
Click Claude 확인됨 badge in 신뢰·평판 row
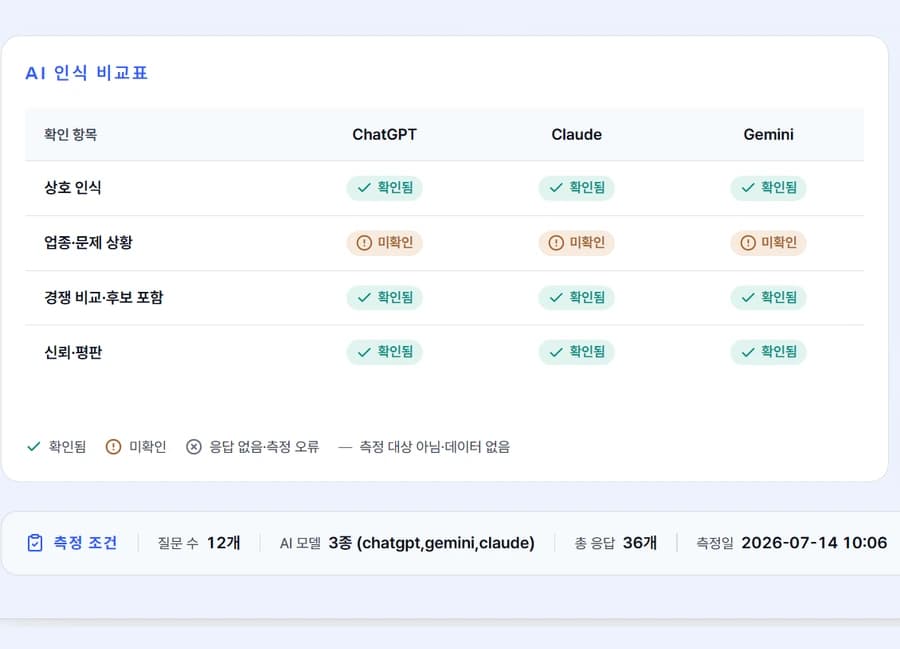tap(576, 352)
